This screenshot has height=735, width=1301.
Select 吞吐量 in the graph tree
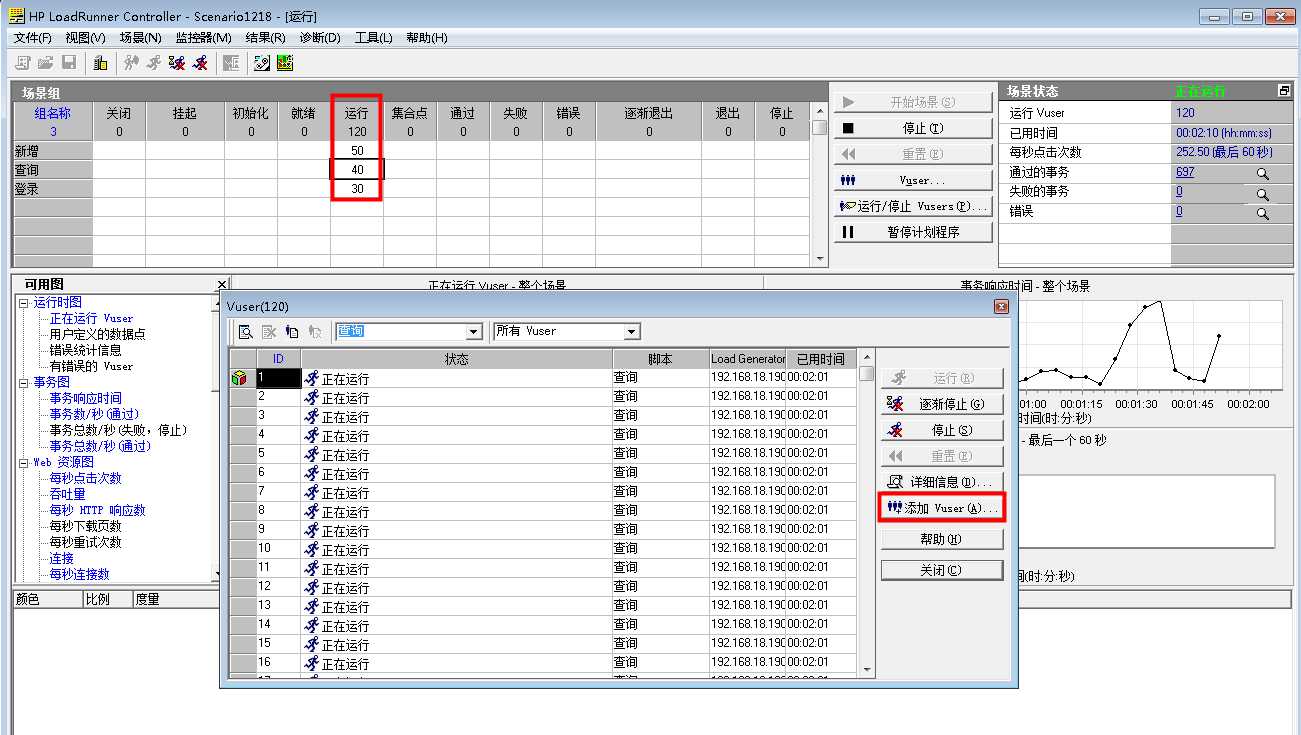[x=68, y=494]
